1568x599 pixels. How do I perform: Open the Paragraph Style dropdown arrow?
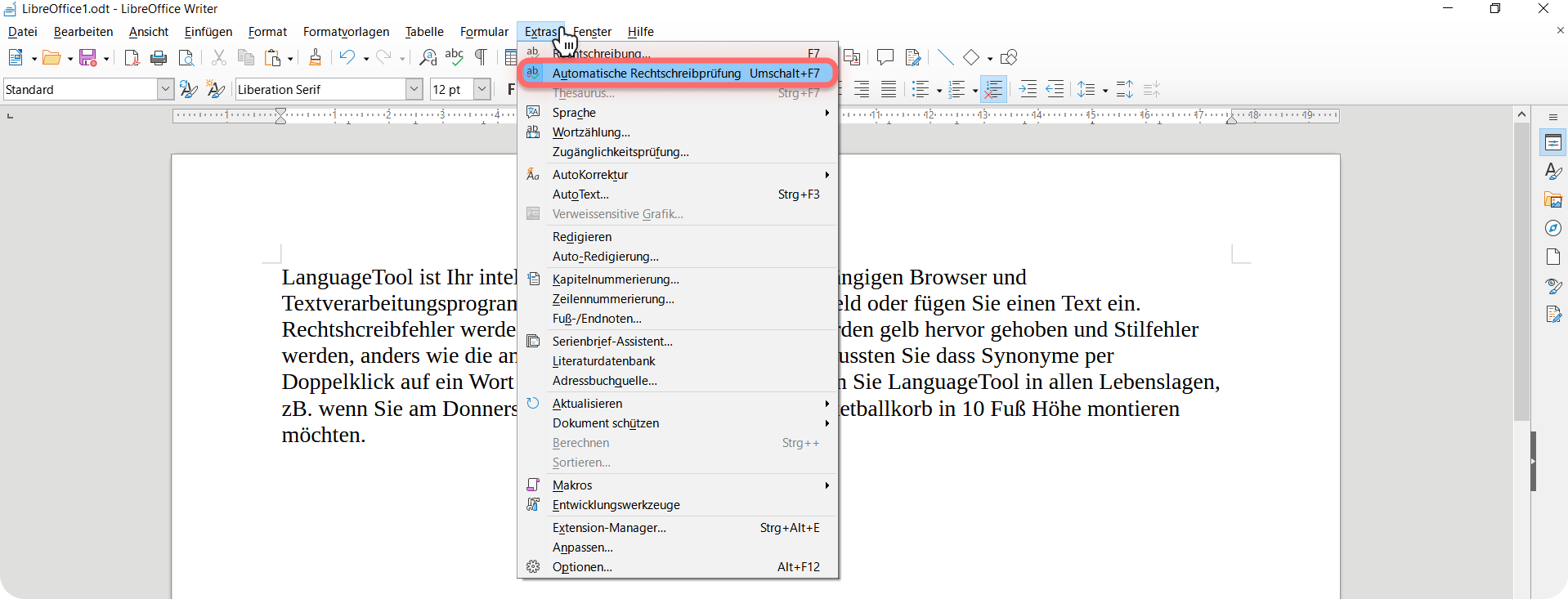[165, 89]
